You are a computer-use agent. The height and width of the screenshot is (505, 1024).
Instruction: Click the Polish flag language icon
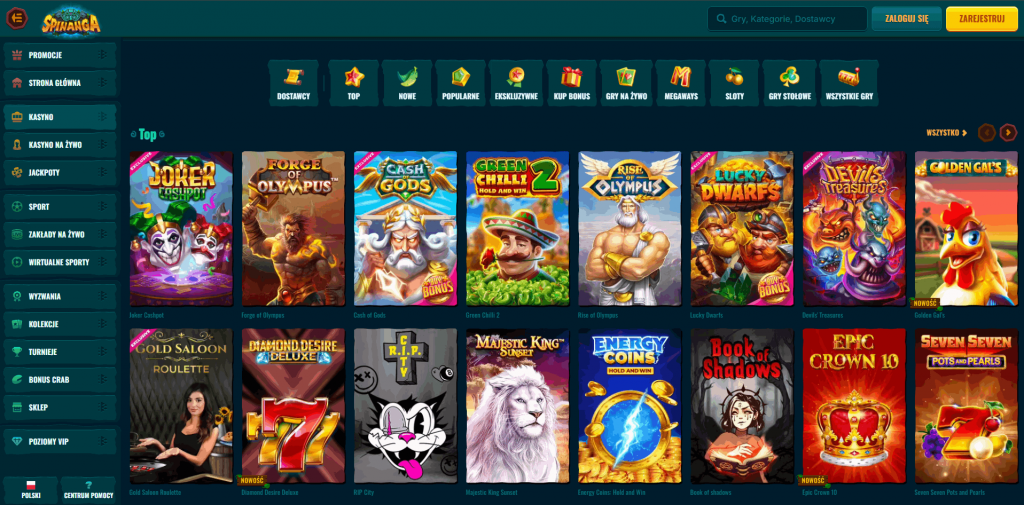(30, 484)
